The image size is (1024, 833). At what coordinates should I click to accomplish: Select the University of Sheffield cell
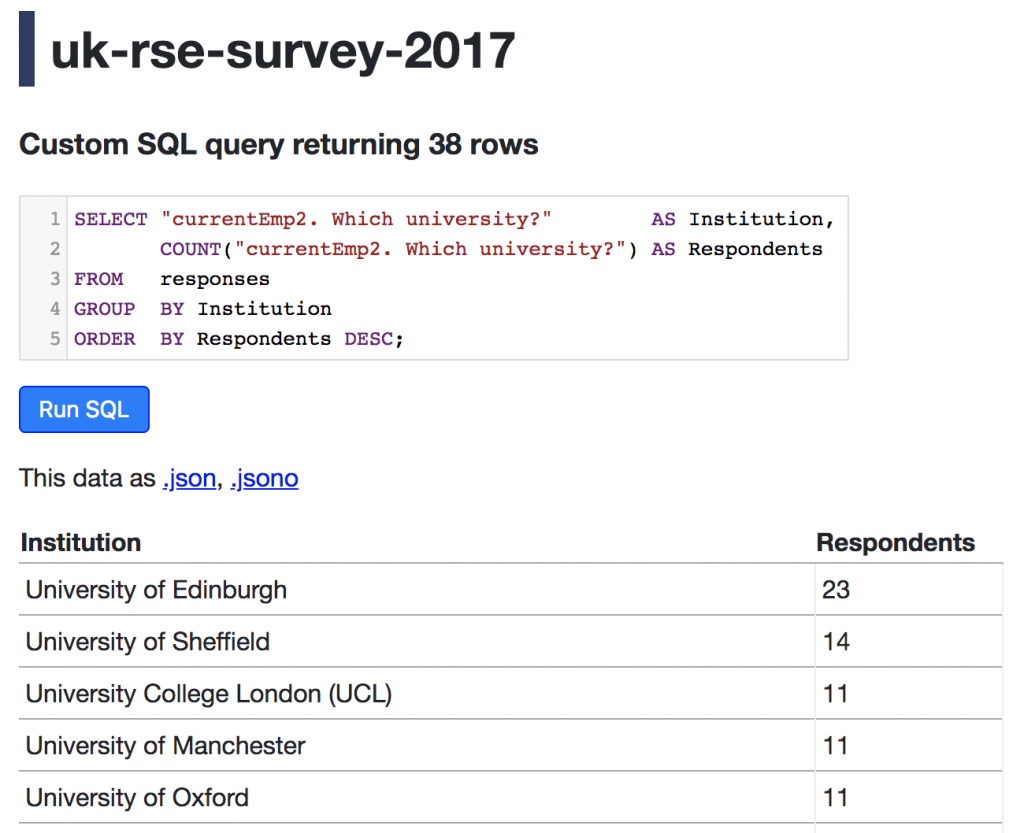coord(148,642)
